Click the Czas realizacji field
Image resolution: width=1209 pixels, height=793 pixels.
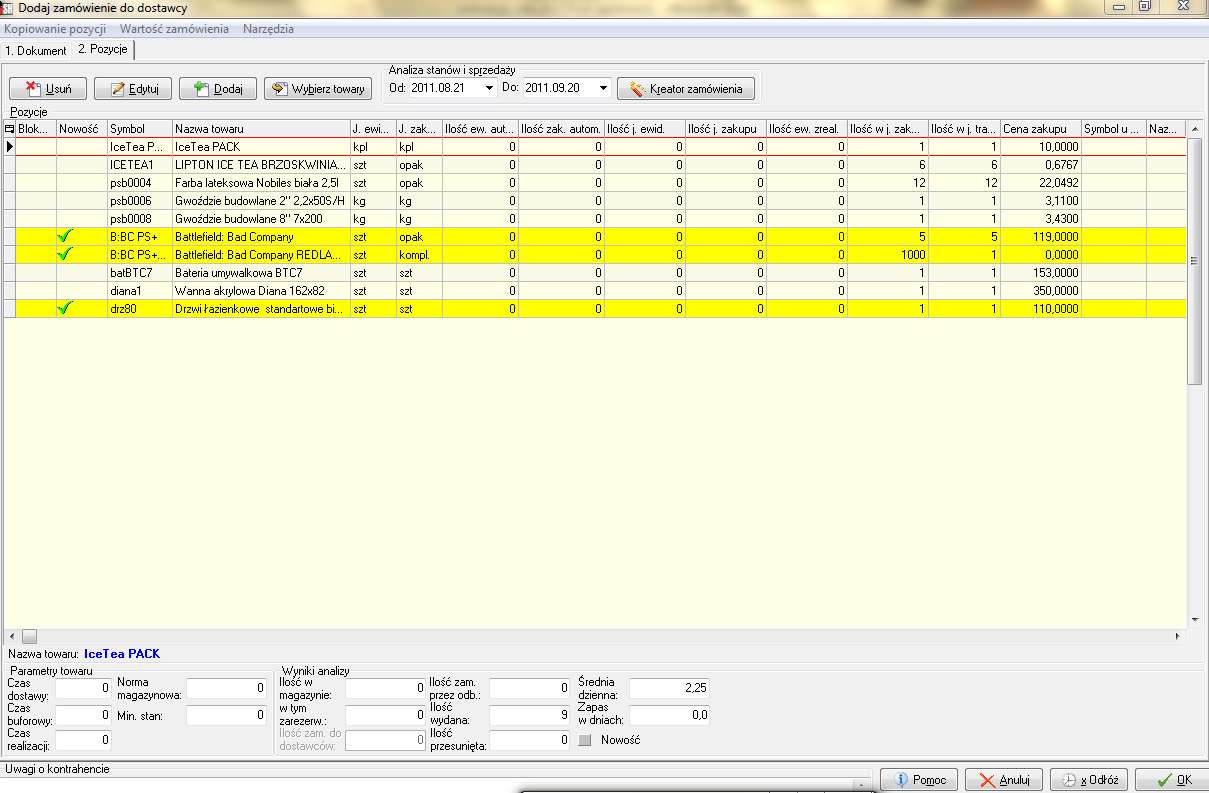pyautogui.click(x=83, y=741)
